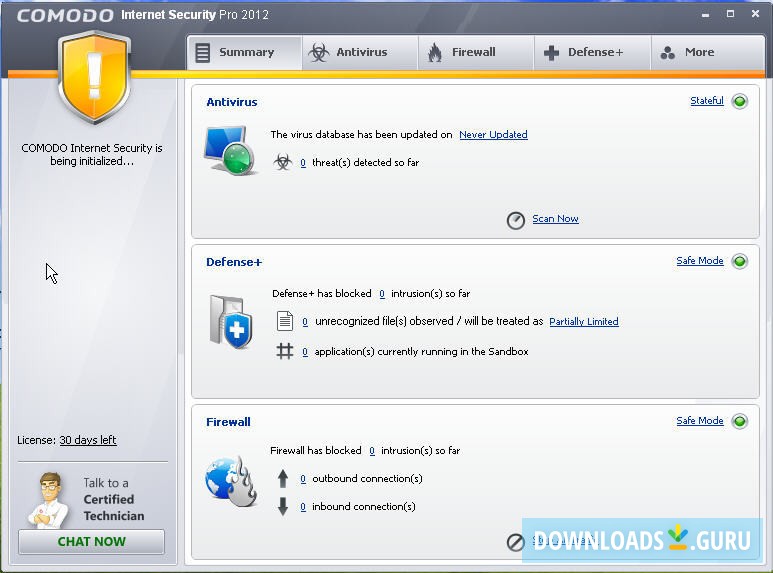Click the Firewall stop-activity prohibition icon
The height and width of the screenshot is (573, 773).
(515, 542)
